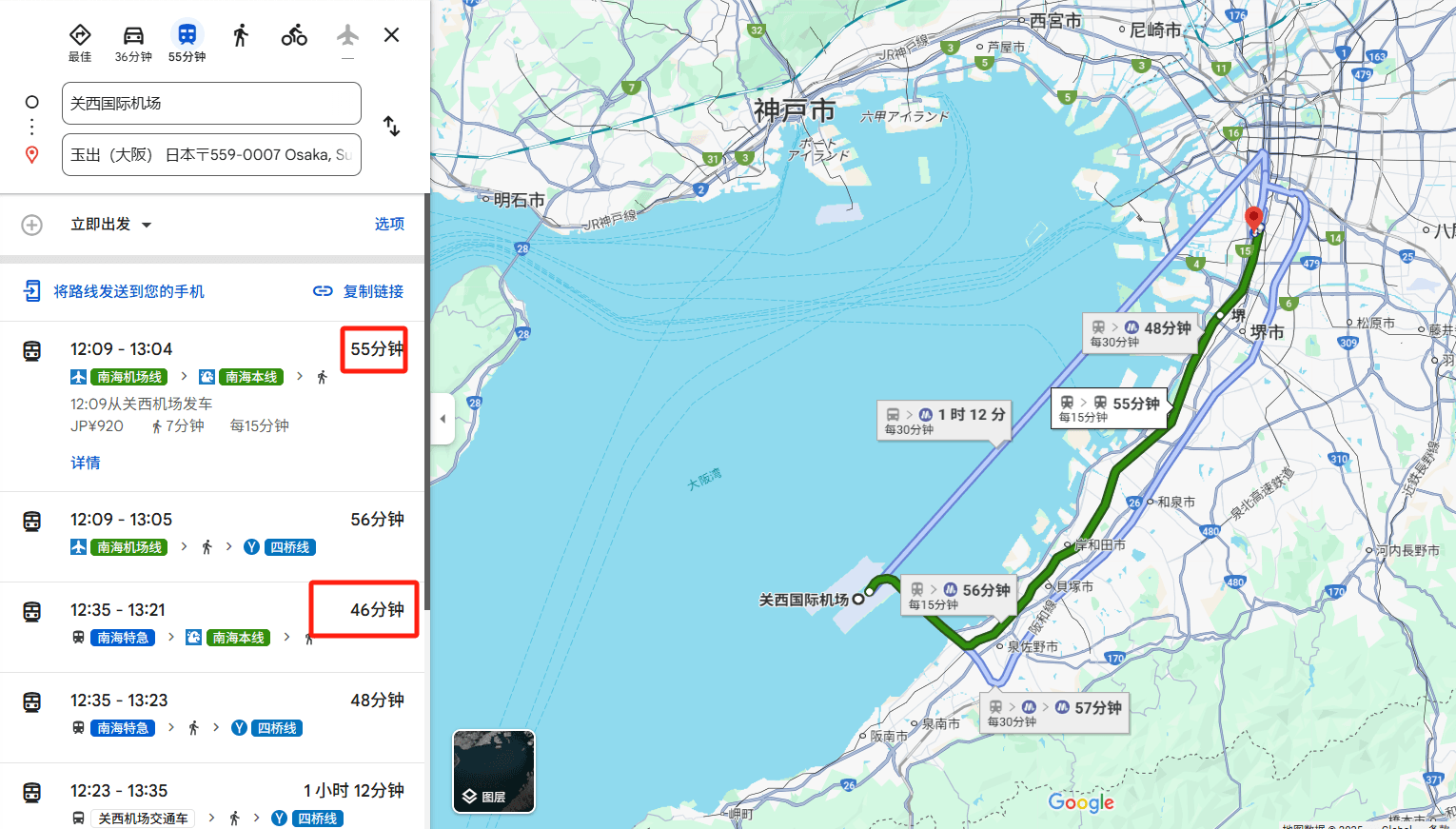Image resolution: width=1456 pixels, height=829 pixels.
Task: Click the 尼崎市 label on map
Action: [1155, 30]
